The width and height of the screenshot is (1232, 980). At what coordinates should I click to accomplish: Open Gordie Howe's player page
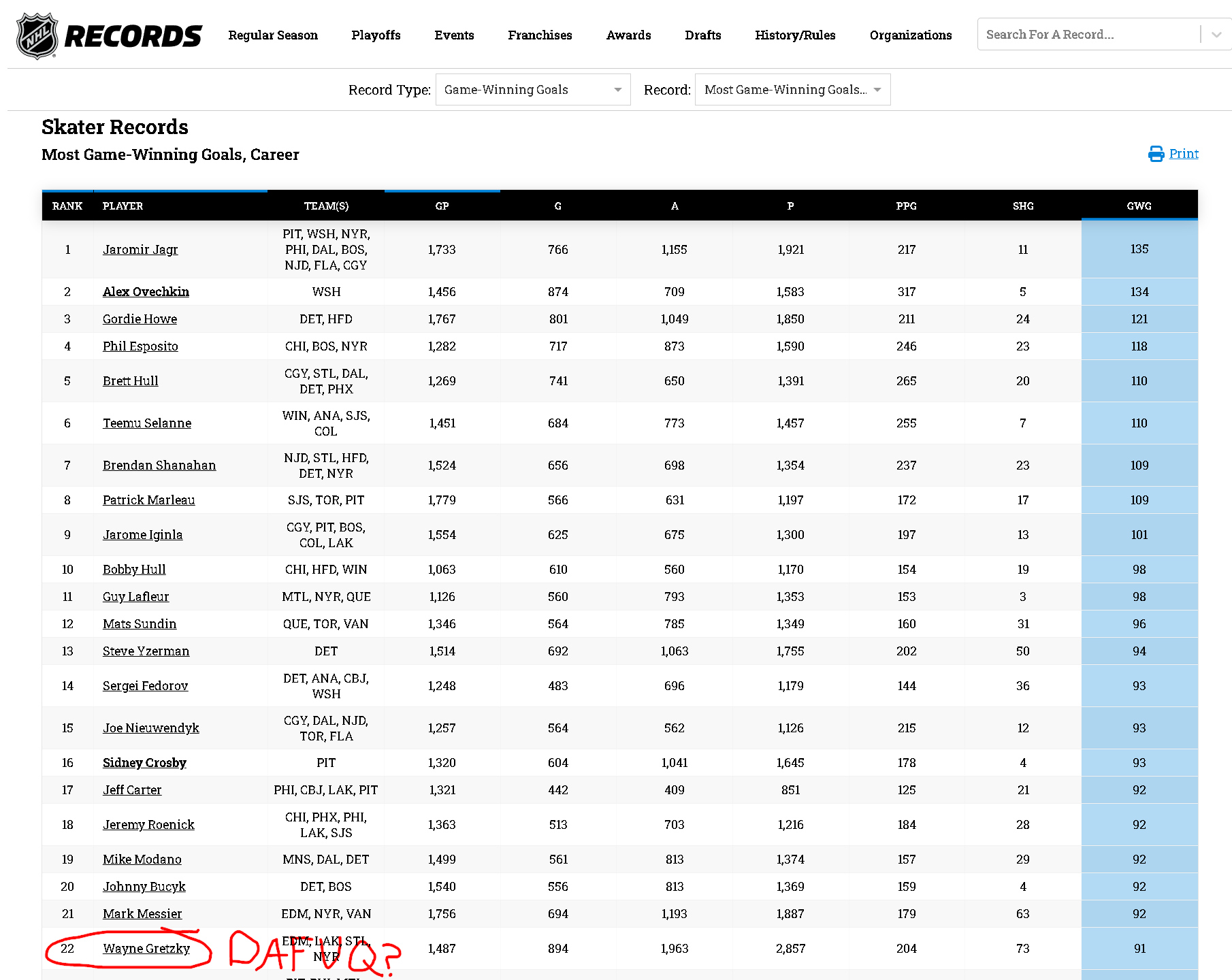[140, 319]
